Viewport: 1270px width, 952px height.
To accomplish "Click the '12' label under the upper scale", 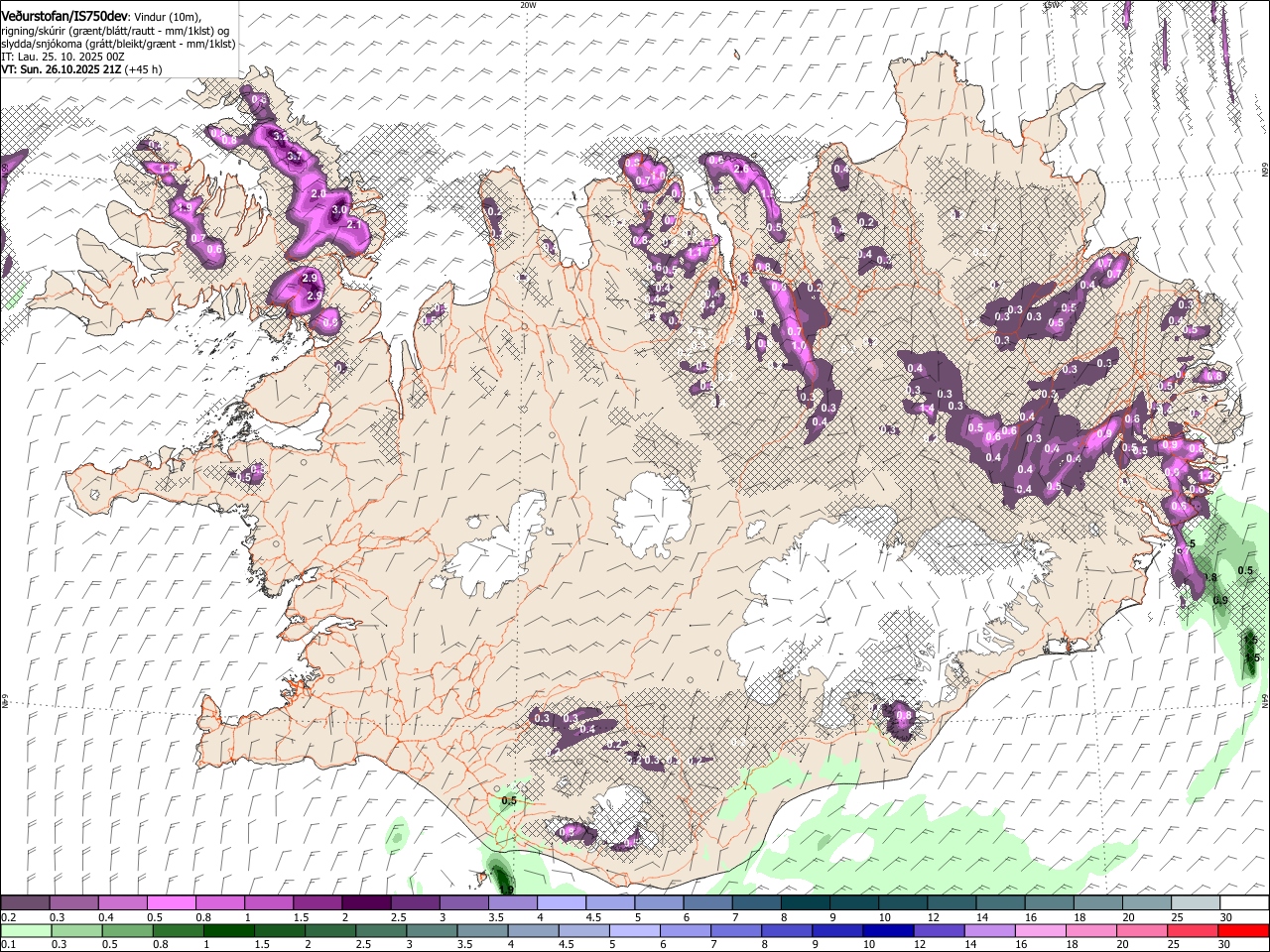I will [932, 917].
